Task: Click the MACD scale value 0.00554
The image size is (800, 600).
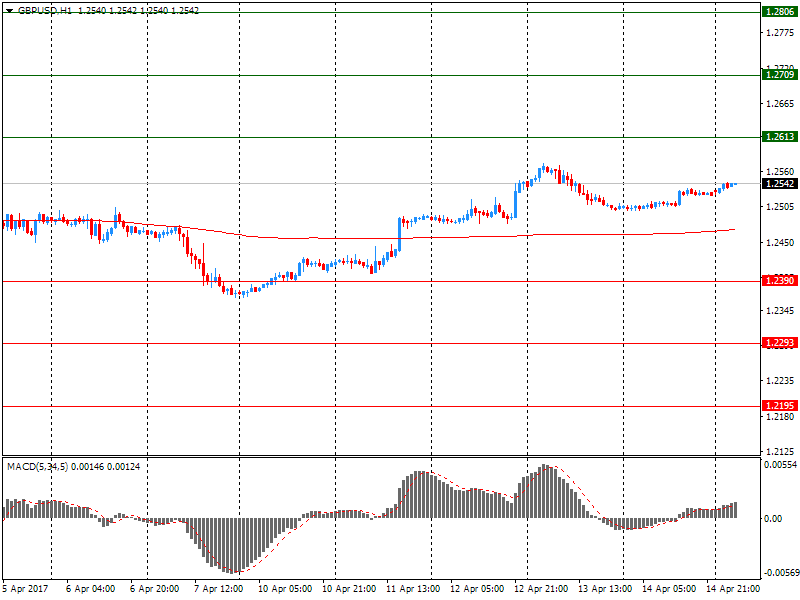Action: click(x=780, y=465)
